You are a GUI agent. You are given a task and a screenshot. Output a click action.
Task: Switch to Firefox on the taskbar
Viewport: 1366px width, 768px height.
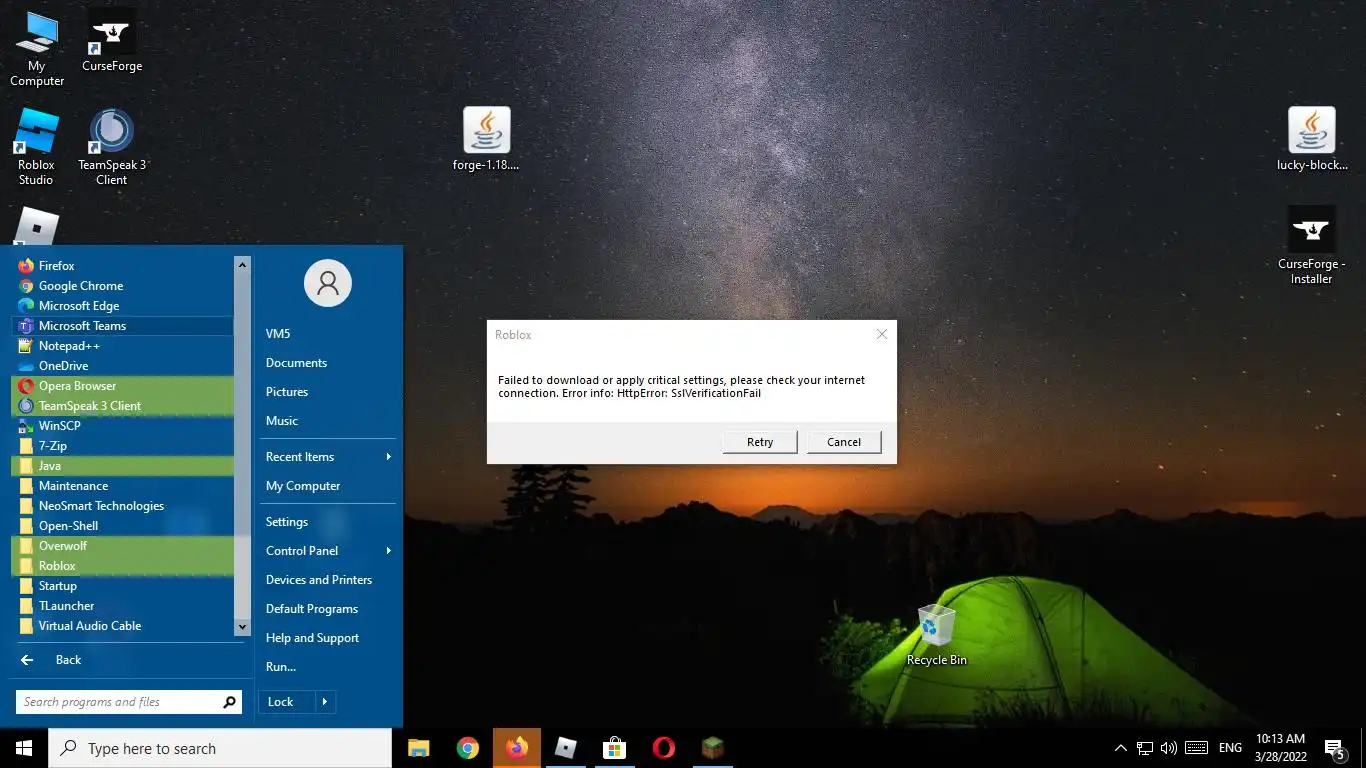pyautogui.click(x=517, y=748)
